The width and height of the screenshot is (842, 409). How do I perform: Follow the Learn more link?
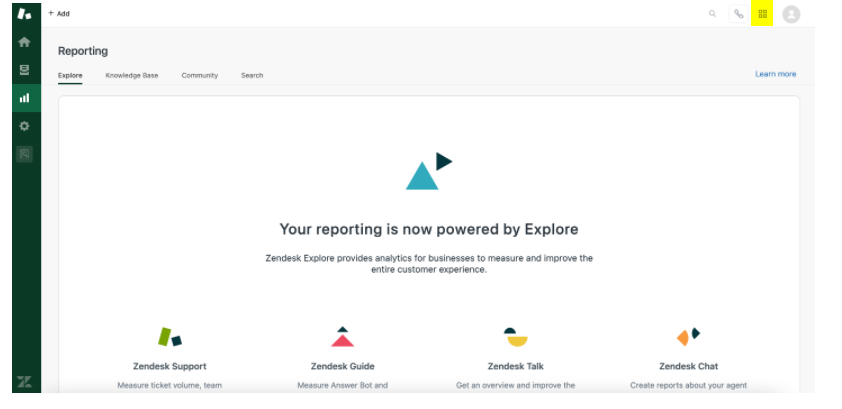click(x=775, y=74)
